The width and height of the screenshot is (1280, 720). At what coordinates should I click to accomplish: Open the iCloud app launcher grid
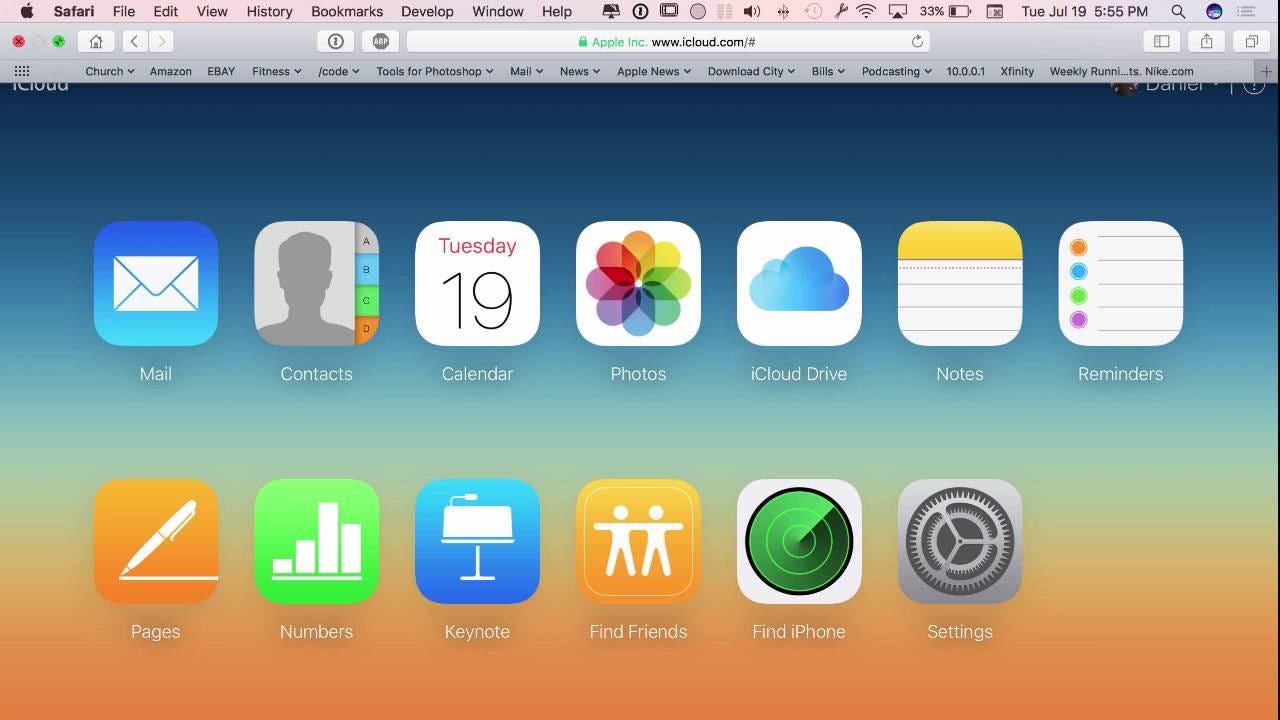(x=21, y=70)
